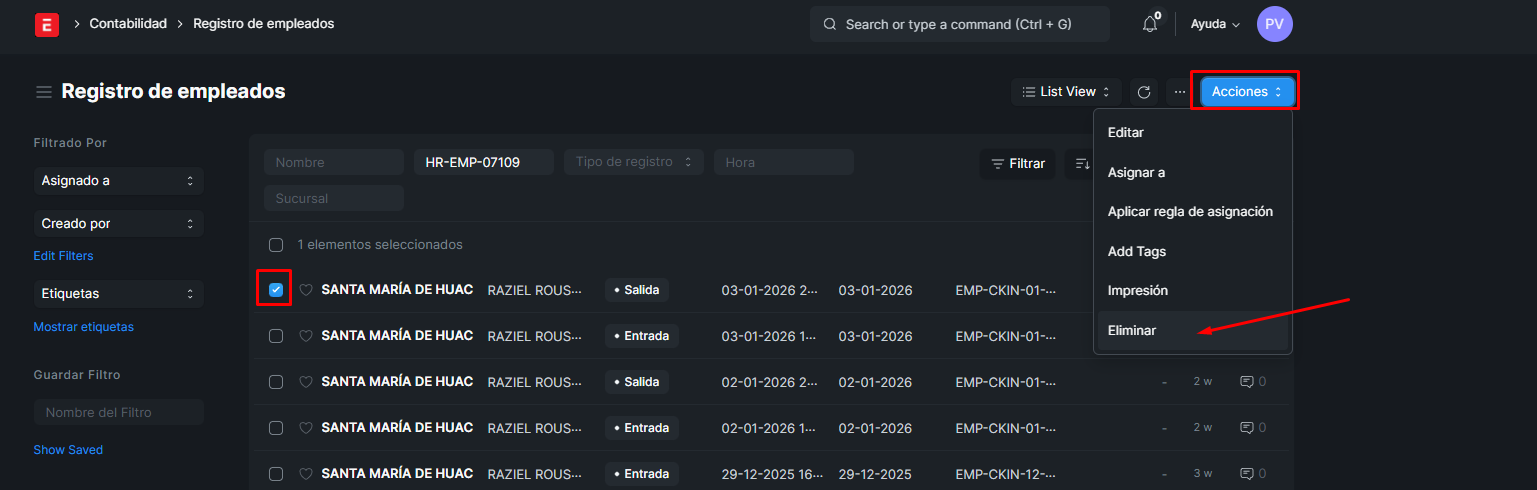The width and height of the screenshot is (1537, 490).
Task: Select Eliminar from the Acciones menu
Action: click(x=1132, y=330)
